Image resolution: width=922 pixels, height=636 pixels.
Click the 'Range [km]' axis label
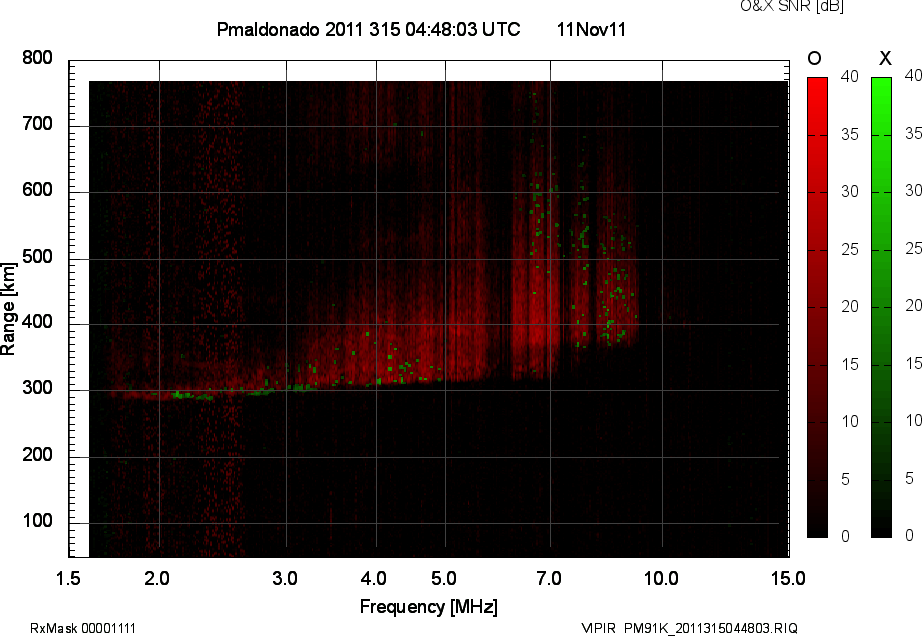coord(8,308)
